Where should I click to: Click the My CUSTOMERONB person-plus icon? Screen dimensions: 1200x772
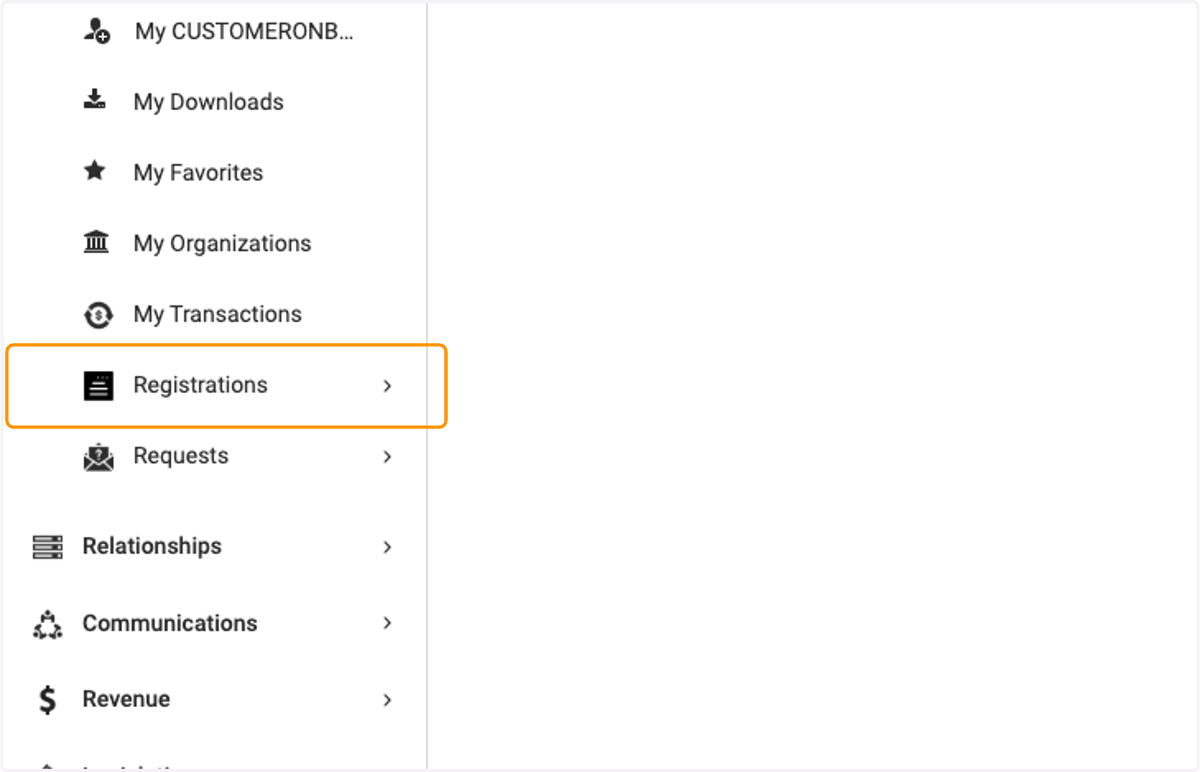tap(96, 31)
